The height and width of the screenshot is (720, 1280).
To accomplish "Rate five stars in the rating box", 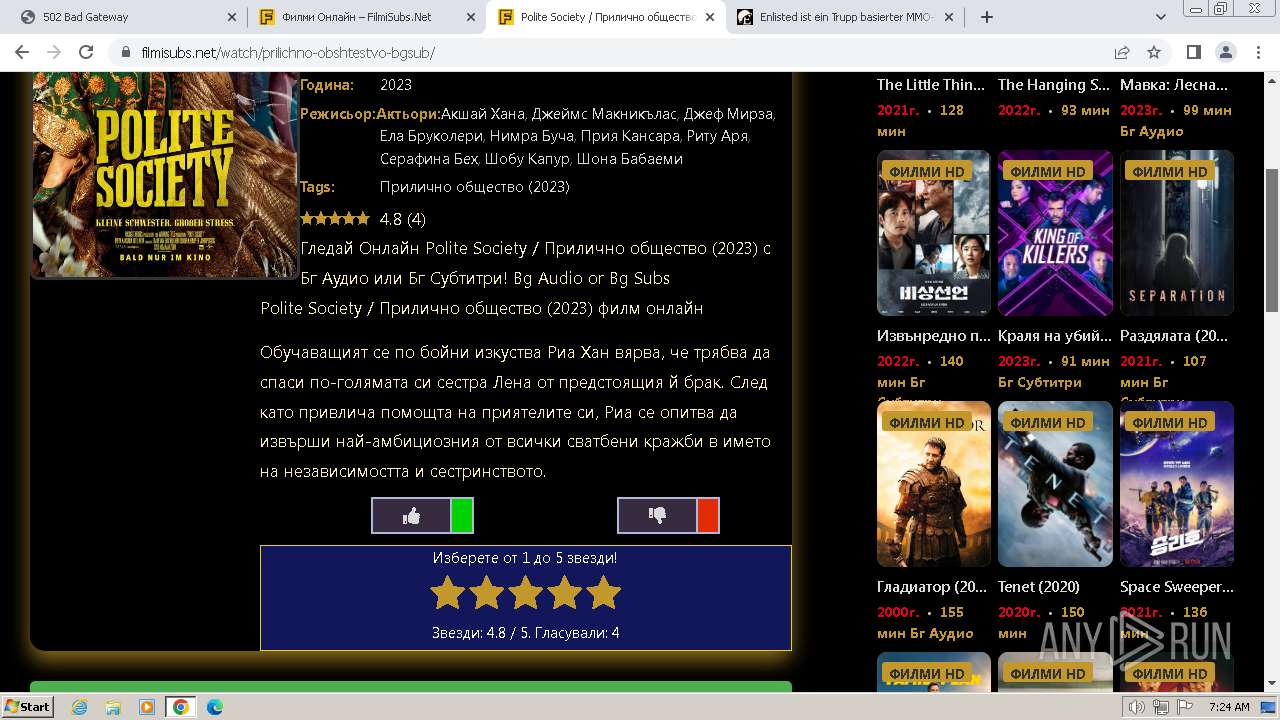I will [x=603, y=593].
